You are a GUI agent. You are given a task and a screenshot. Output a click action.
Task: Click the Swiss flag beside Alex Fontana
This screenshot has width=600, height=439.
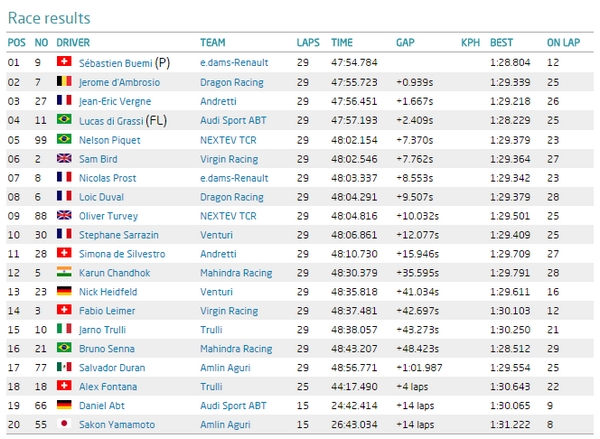[64, 385]
